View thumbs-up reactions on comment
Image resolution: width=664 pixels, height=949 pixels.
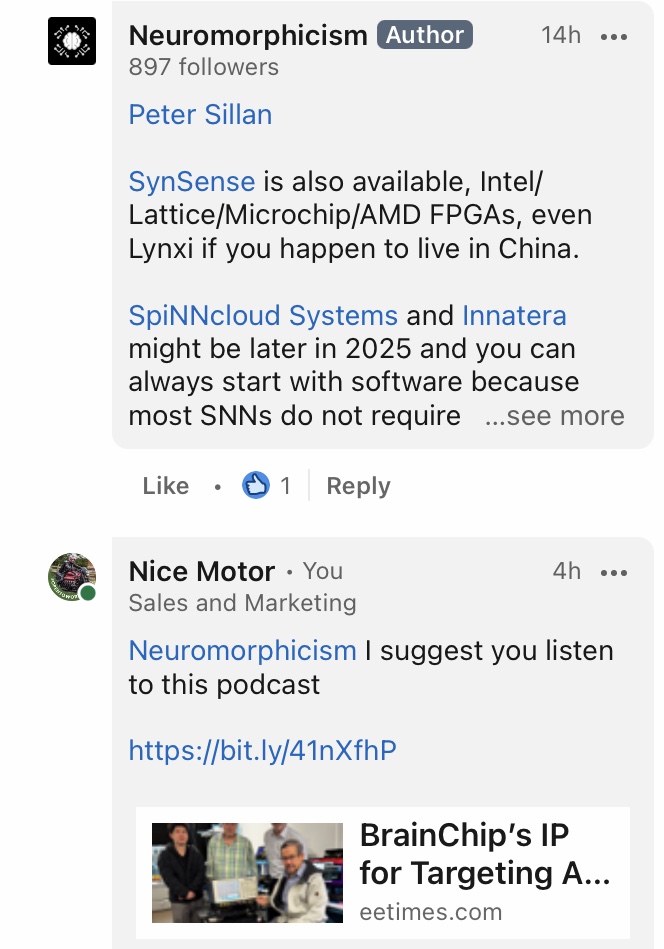pos(266,485)
